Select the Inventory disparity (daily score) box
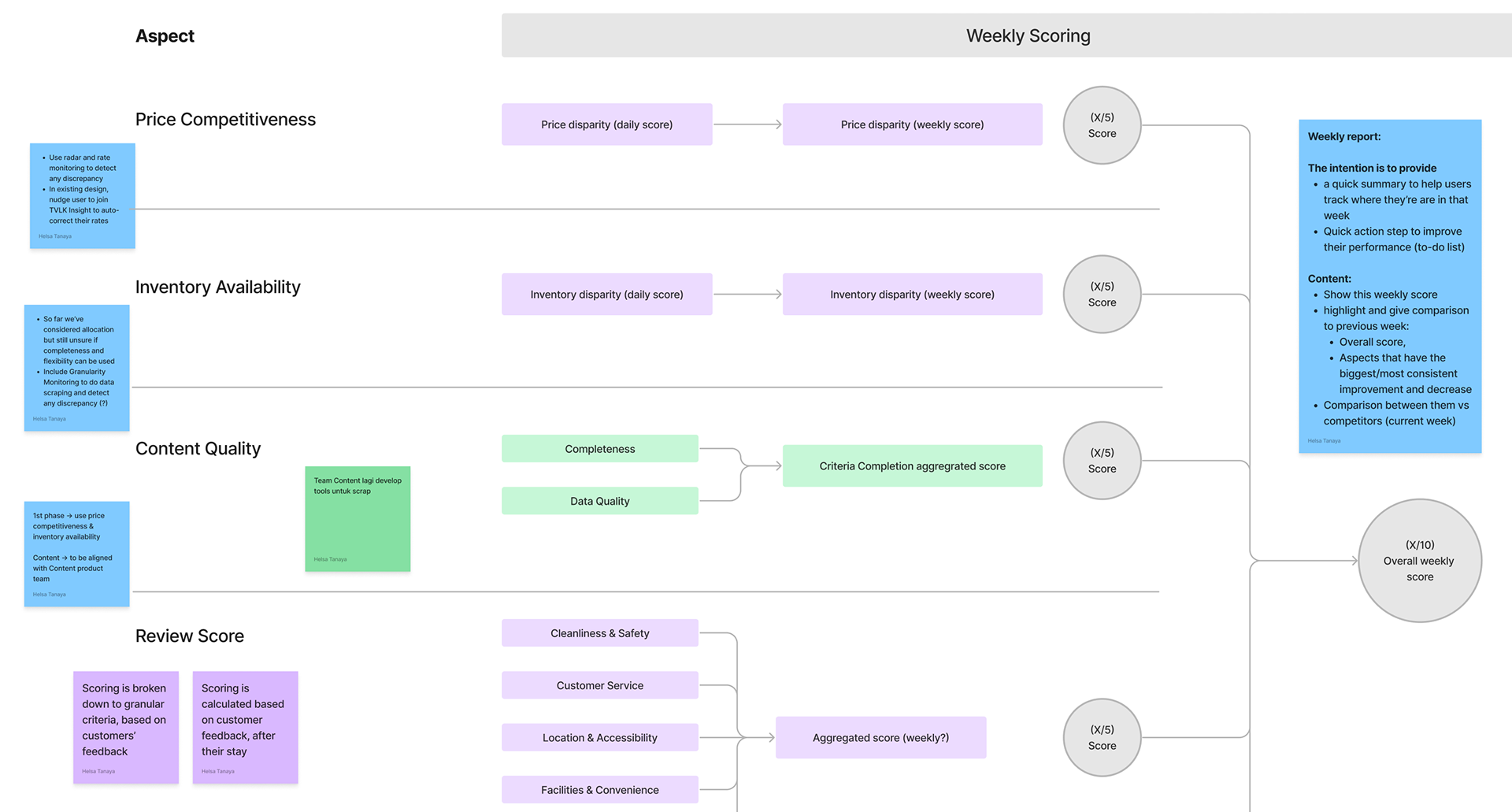This screenshot has height=812, width=1512. point(606,295)
